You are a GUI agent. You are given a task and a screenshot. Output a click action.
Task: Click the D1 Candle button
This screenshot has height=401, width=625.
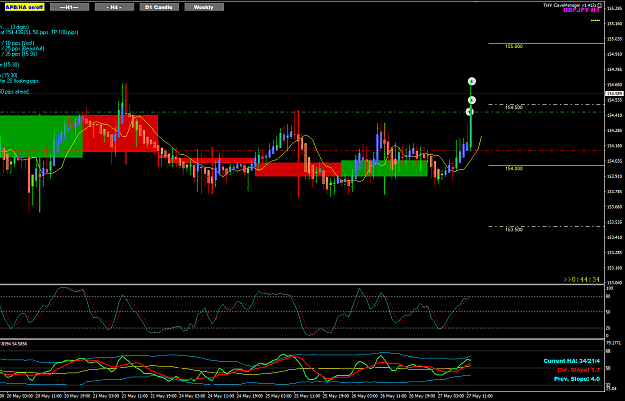(159, 7)
